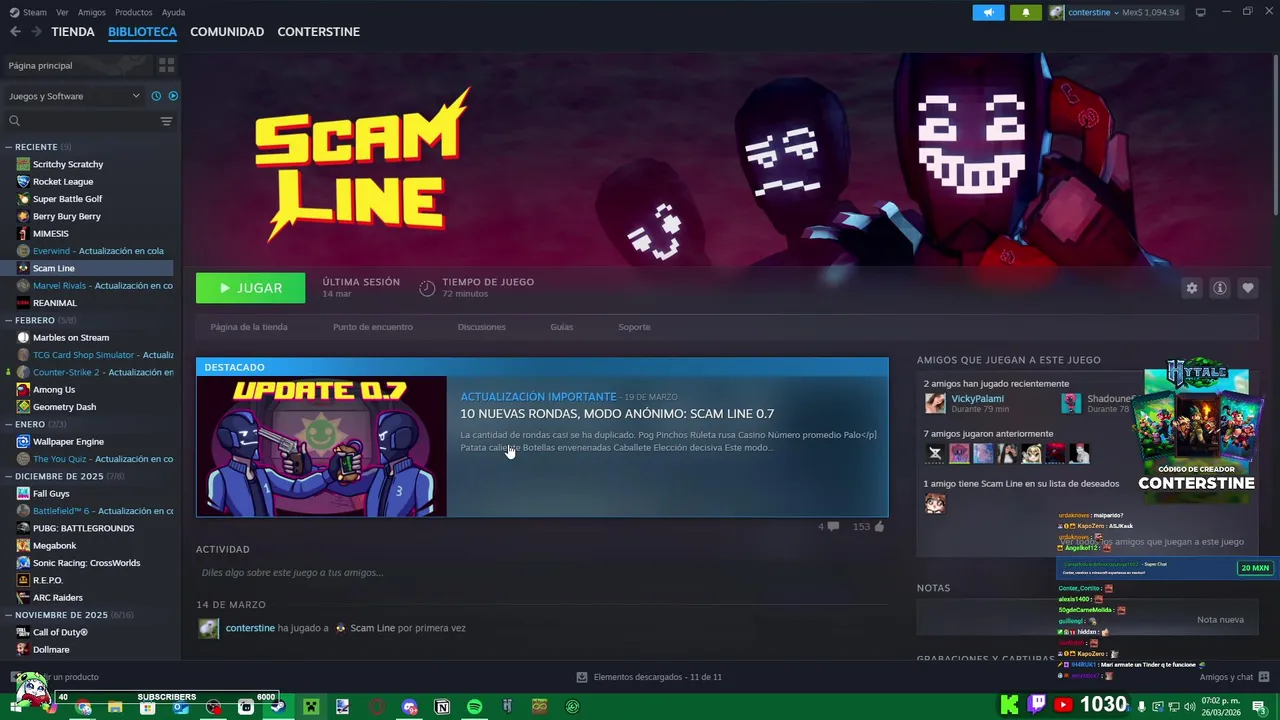Open the downloads icon at bottom

pyautogui.click(x=582, y=677)
